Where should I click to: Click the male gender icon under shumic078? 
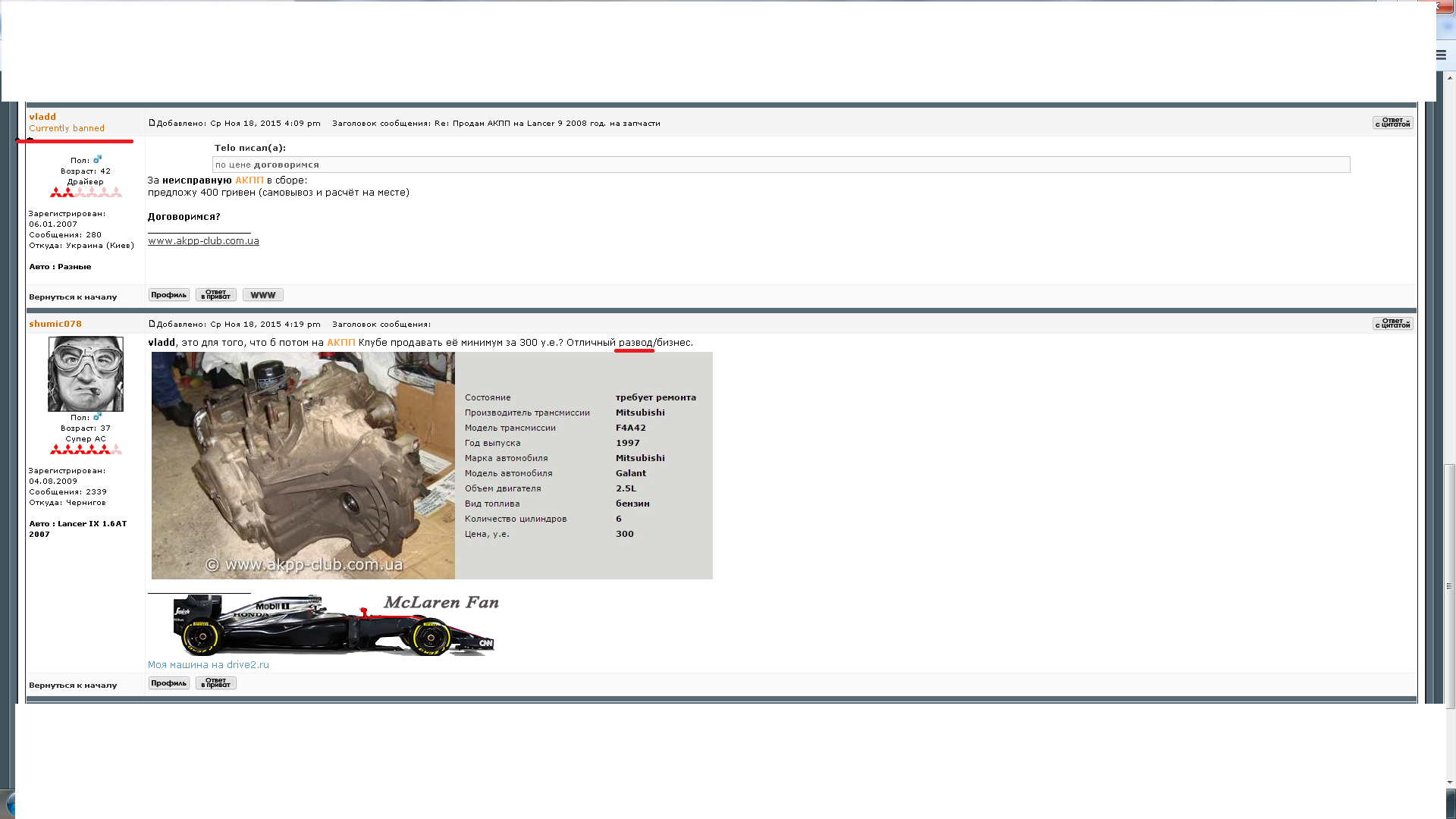coord(97,417)
